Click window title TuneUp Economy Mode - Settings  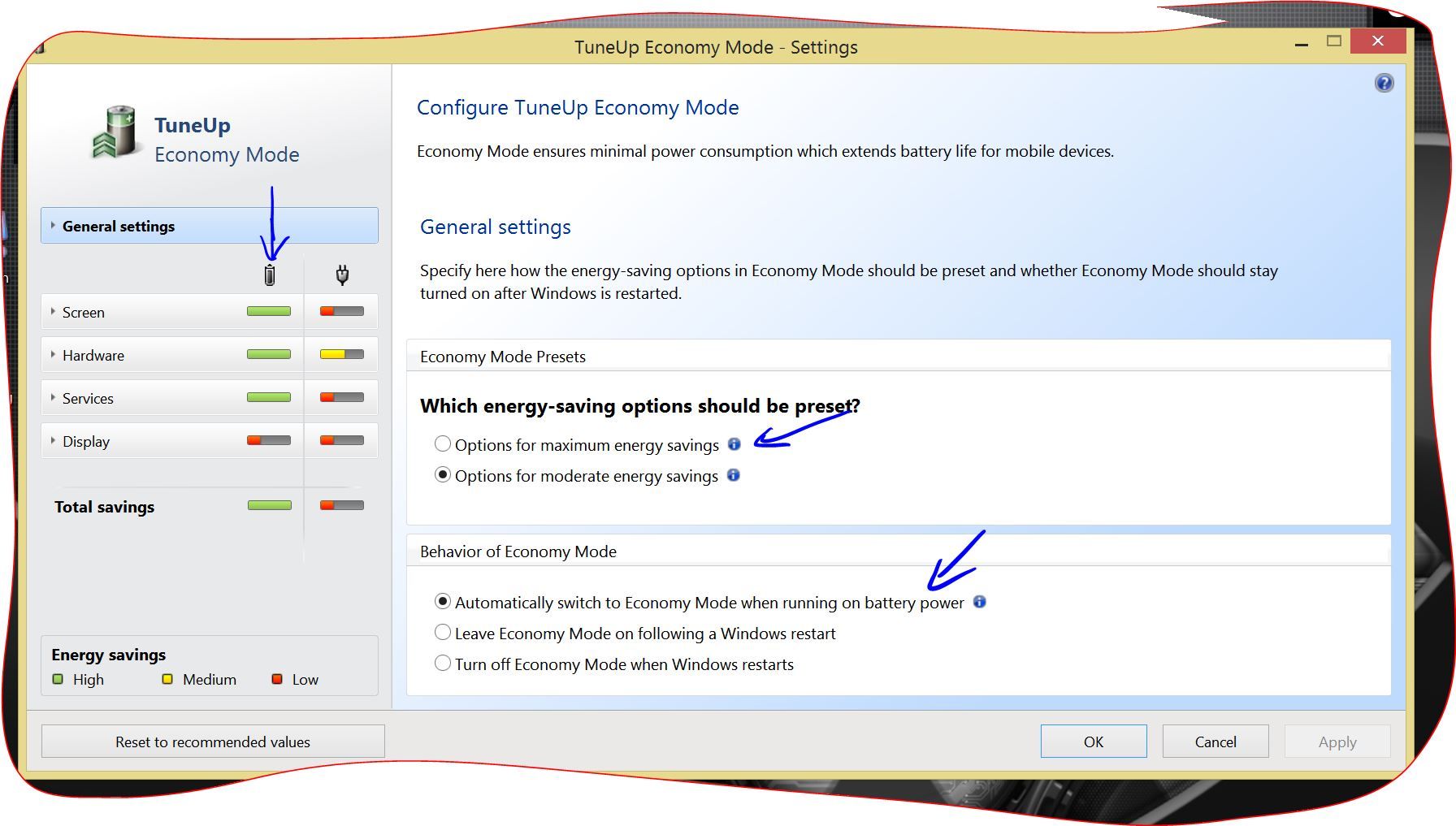(x=716, y=47)
